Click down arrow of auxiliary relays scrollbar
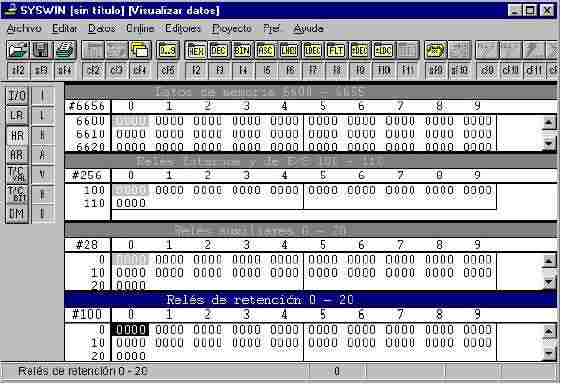This screenshot has width=561, height=384. [x=549, y=283]
